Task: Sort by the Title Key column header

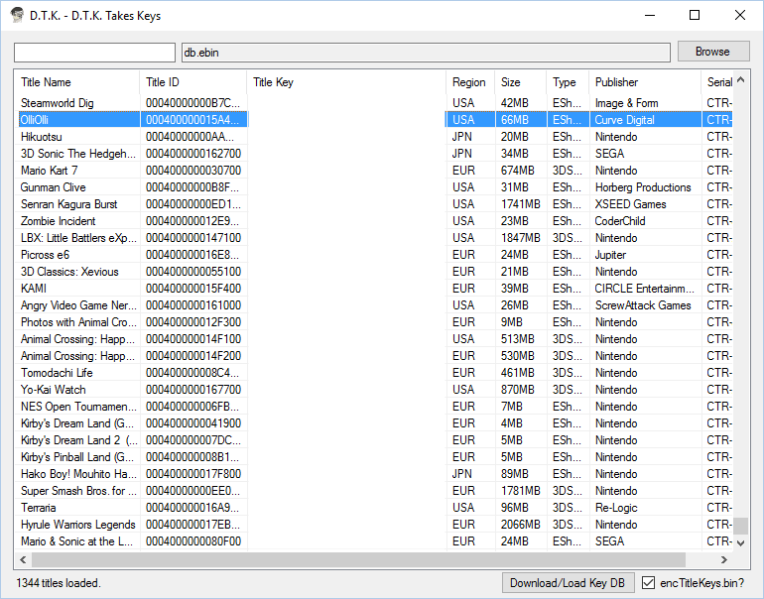Action: coord(346,82)
